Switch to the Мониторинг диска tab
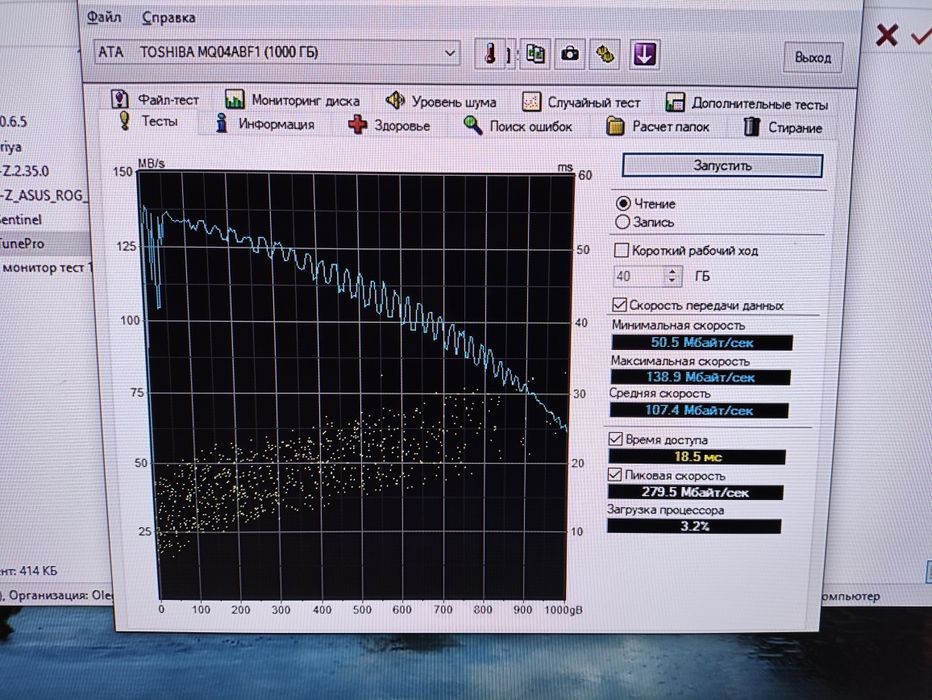Viewport: 932px width, 700px height. pyautogui.click(x=292, y=100)
